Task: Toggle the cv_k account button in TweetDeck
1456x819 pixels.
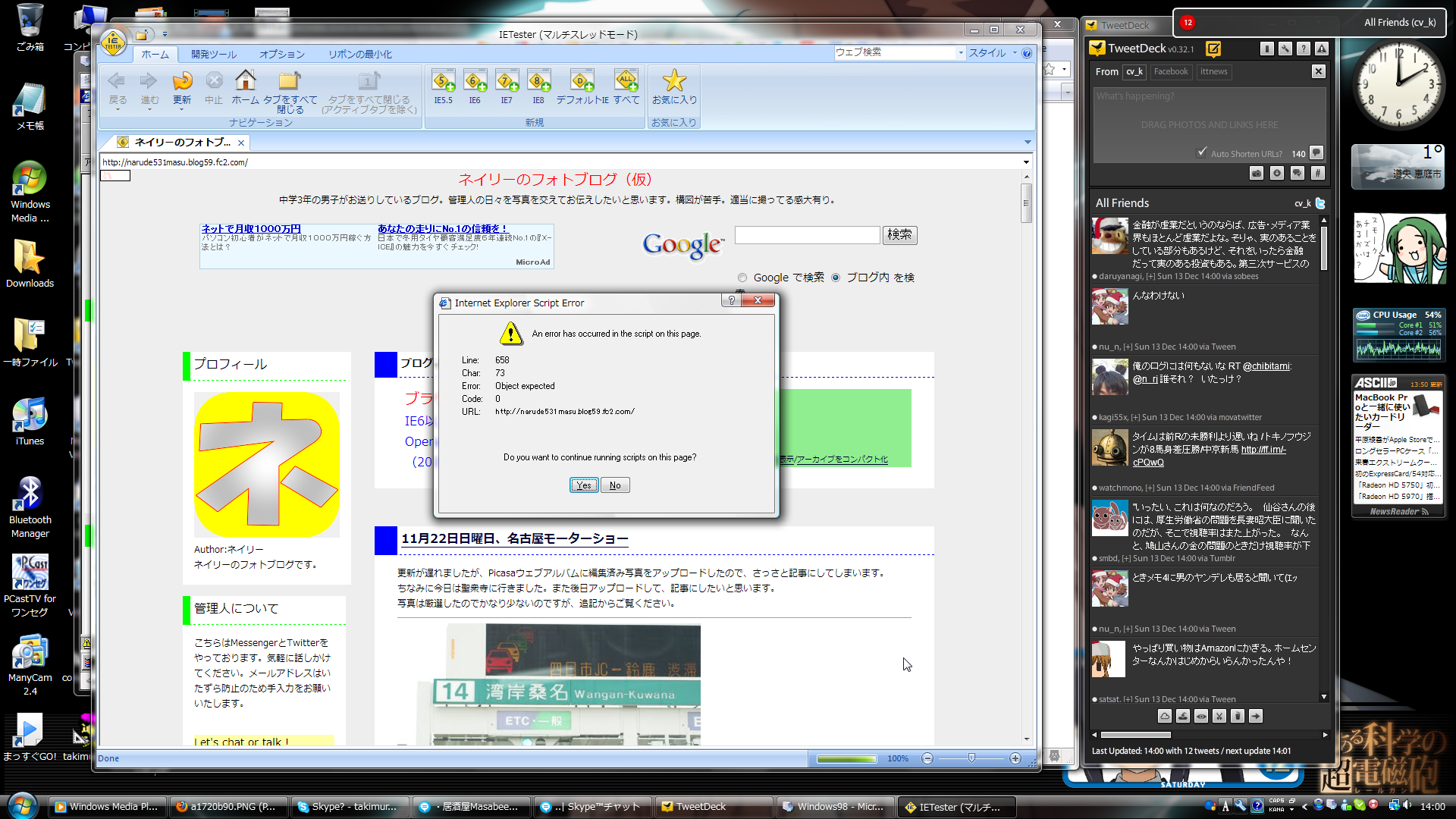Action: click(1134, 71)
